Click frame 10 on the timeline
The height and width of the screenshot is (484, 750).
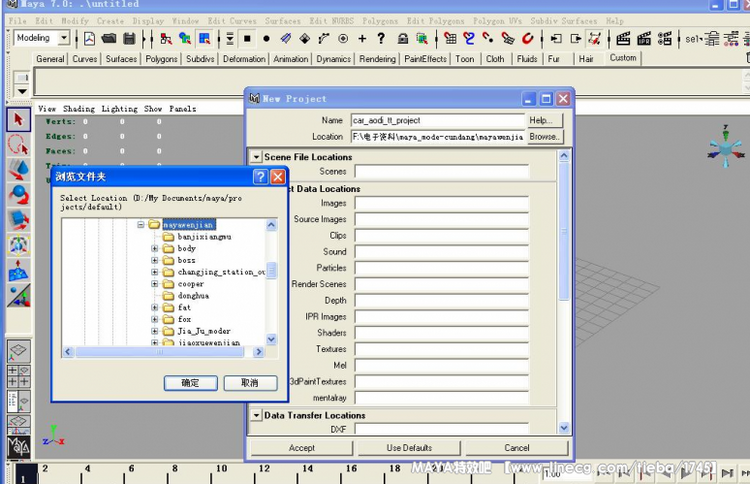click(x=221, y=469)
